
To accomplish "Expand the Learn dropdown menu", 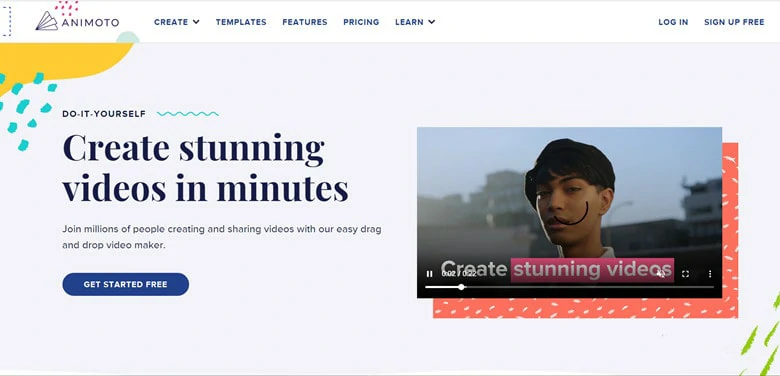I will tap(415, 22).
